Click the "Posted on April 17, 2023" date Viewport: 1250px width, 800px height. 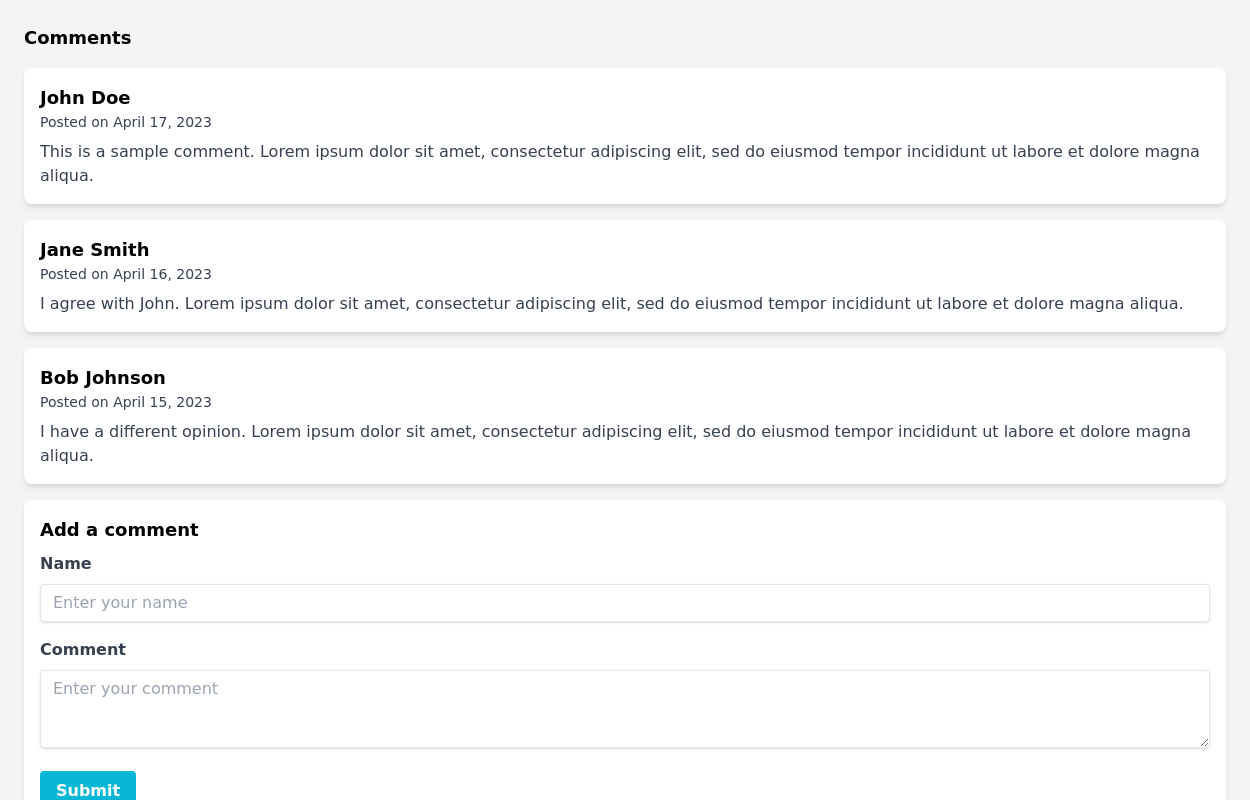126,123
